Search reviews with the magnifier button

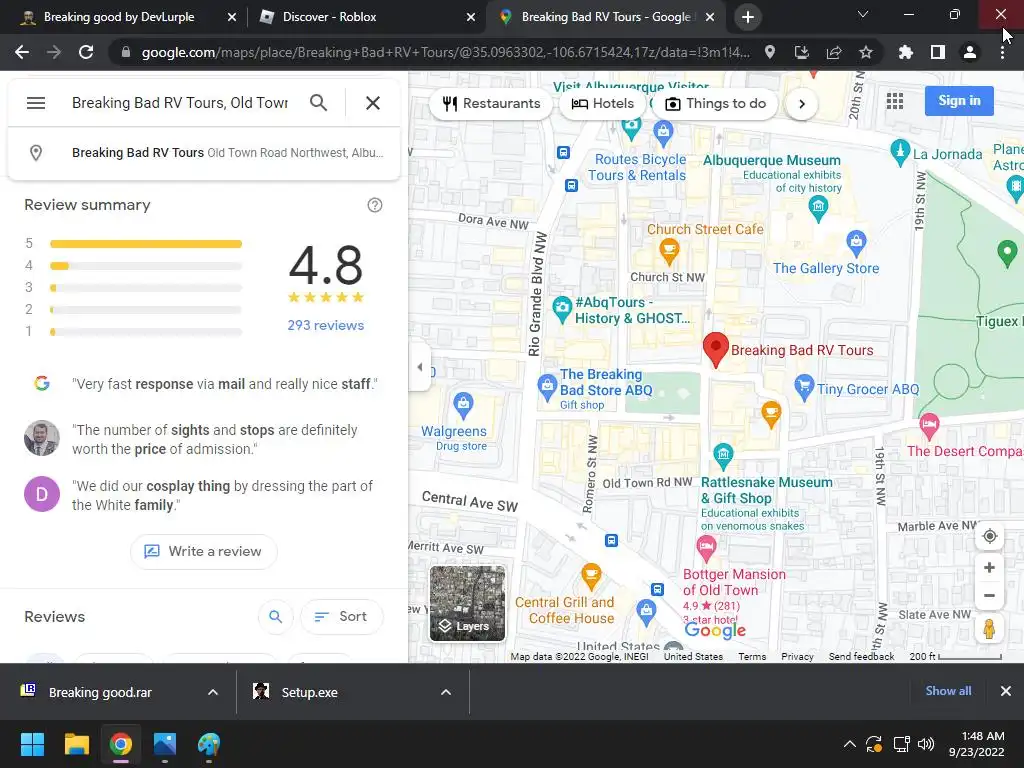(276, 616)
